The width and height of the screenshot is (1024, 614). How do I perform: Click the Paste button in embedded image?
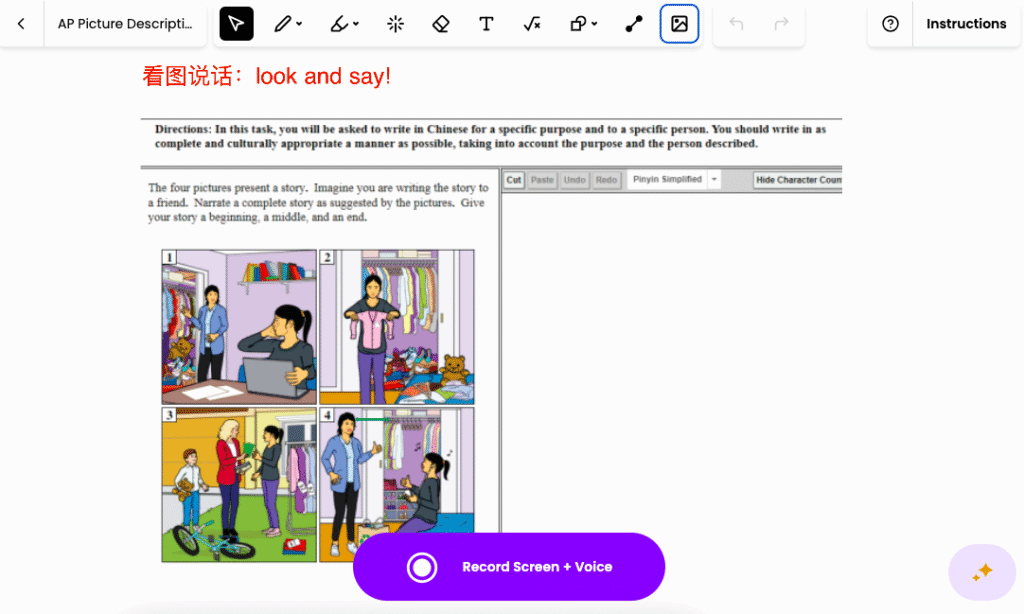[542, 180]
